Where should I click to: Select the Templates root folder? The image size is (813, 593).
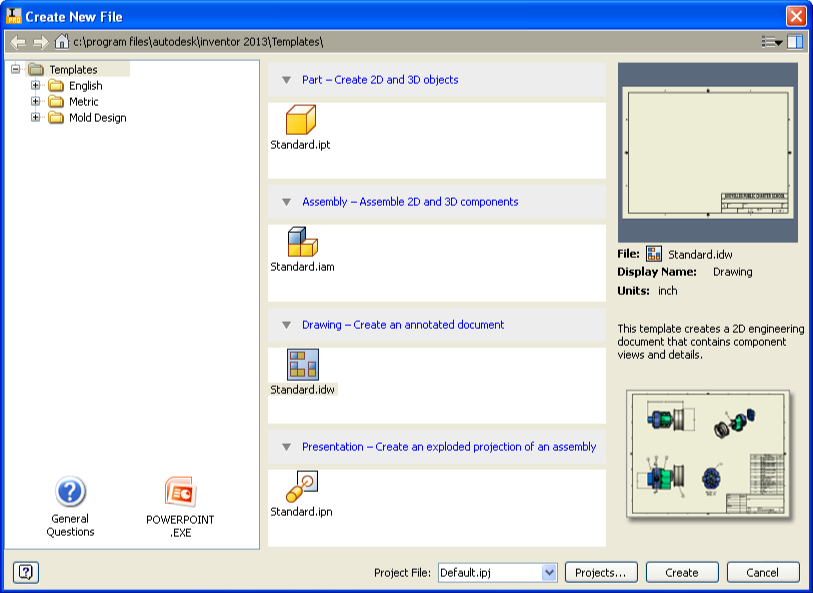pos(73,70)
